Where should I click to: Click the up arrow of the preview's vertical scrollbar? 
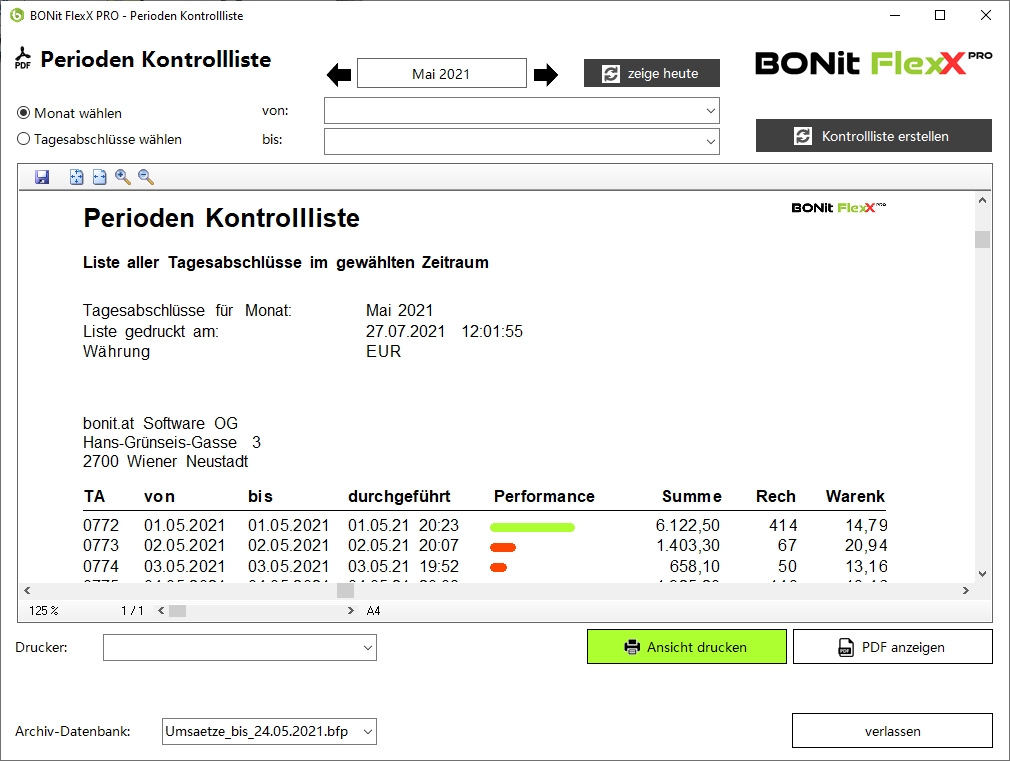(982, 200)
